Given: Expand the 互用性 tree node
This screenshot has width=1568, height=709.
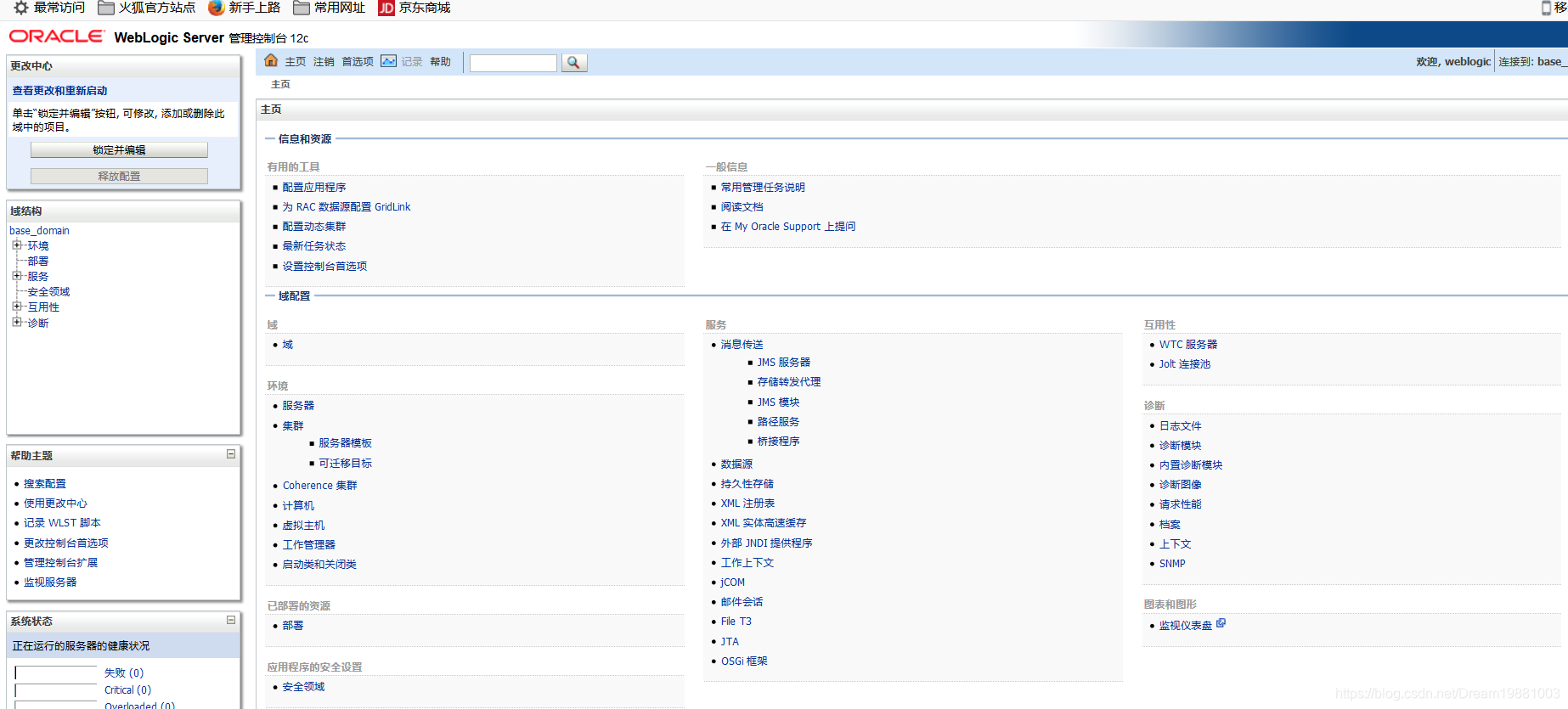Looking at the screenshot, I should [16, 306].
